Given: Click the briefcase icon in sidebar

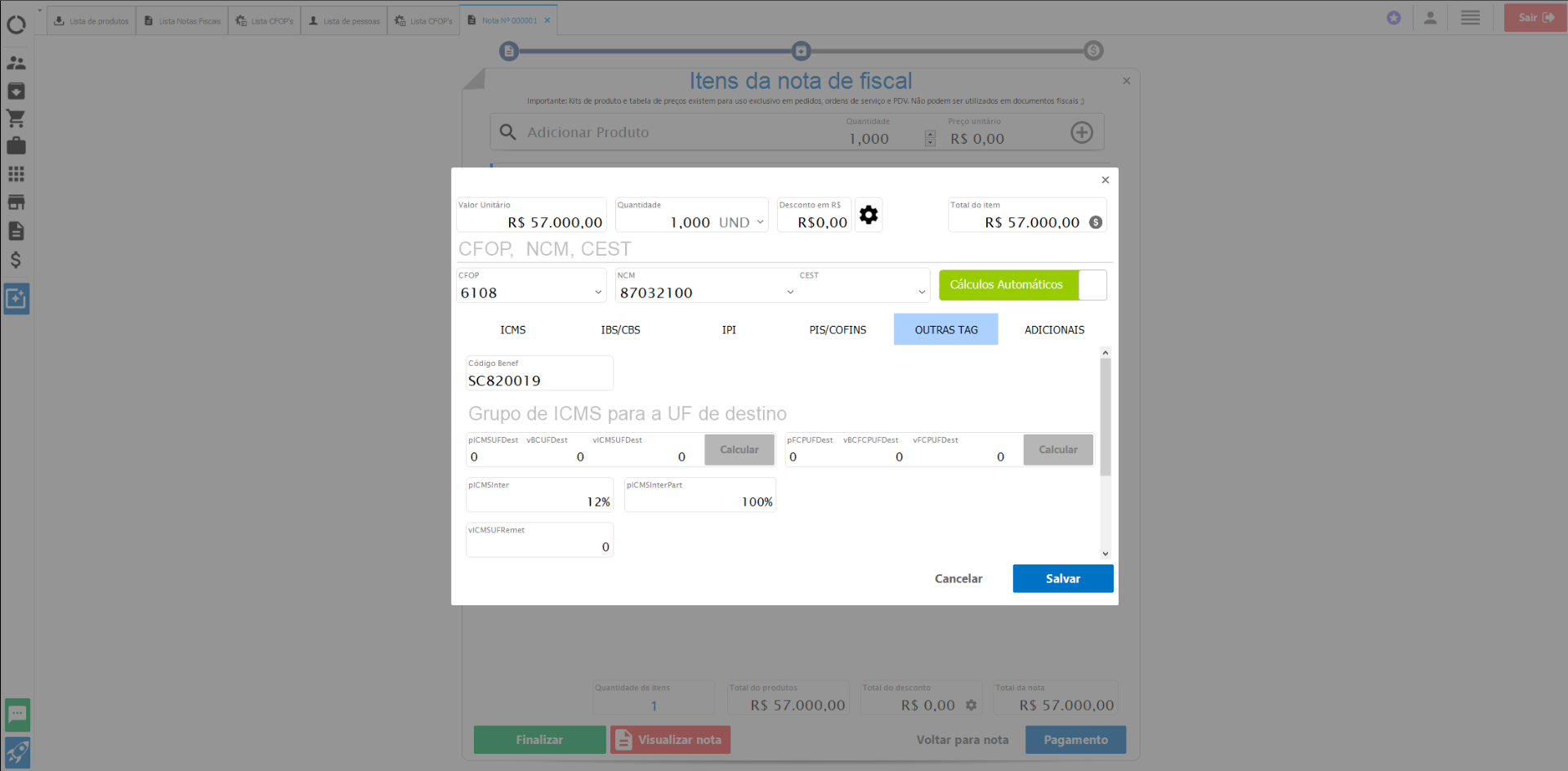Looking at the screenshot, I should tap(16, 146).
